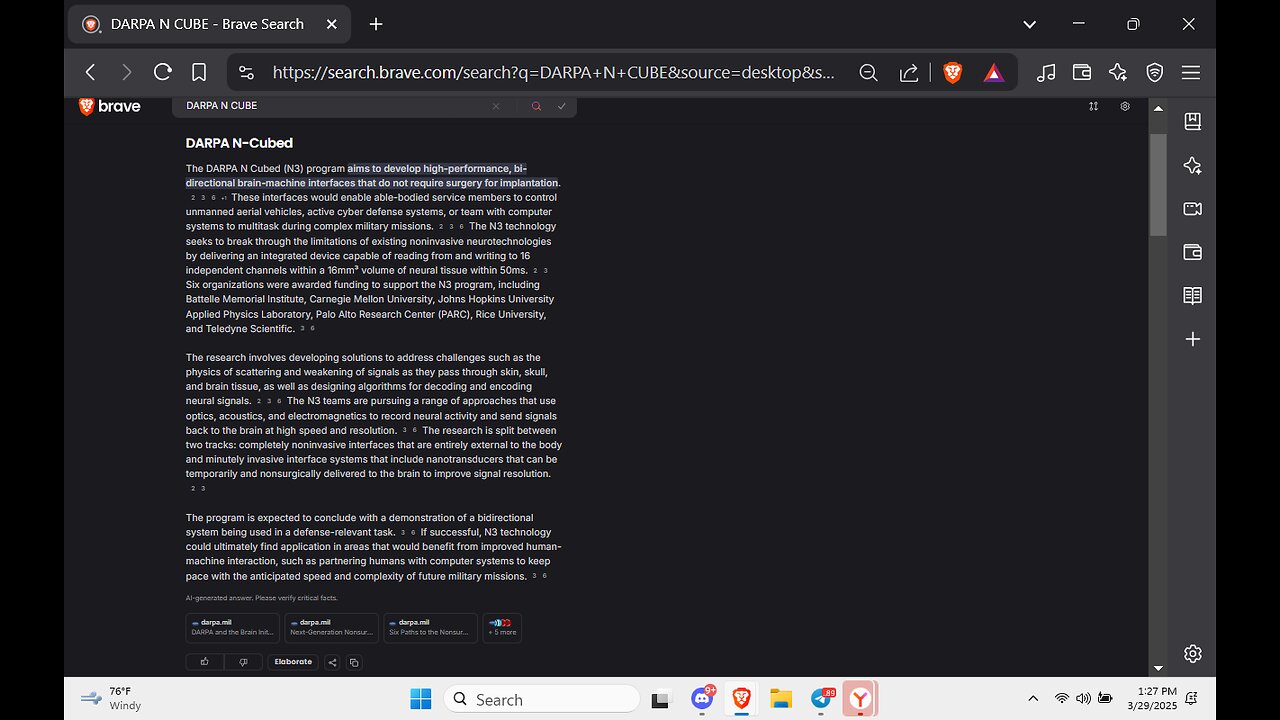The width and height of the screenshot is (1280, 720).
Task: Open Wi-Fi network settings in tray
Action: [1061, 699]
